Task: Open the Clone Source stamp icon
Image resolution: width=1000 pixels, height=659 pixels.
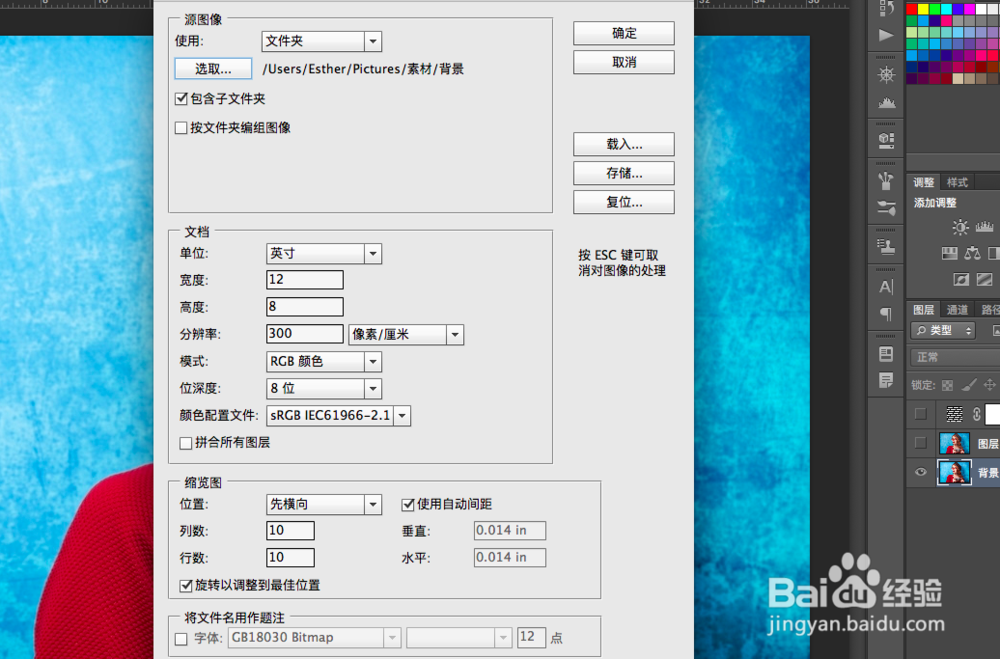Action: [886, 247]
